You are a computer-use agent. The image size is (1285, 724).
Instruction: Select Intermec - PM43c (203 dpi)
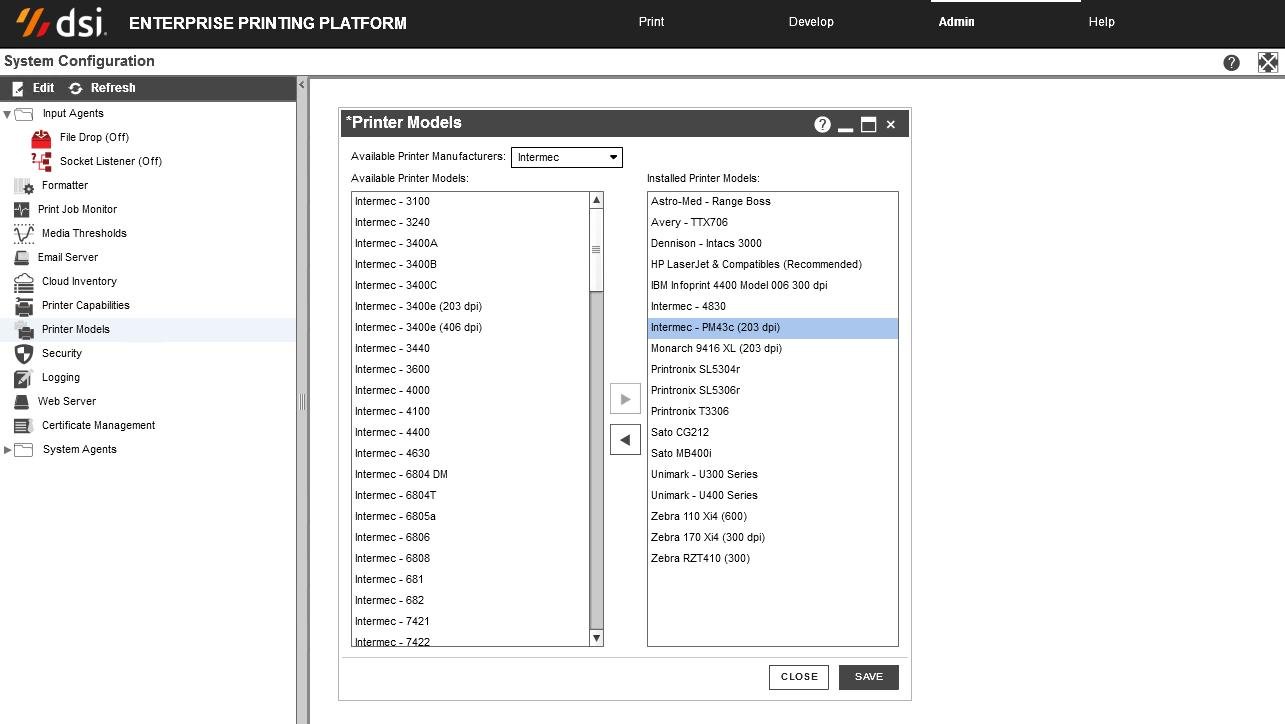tap(772, 327)
